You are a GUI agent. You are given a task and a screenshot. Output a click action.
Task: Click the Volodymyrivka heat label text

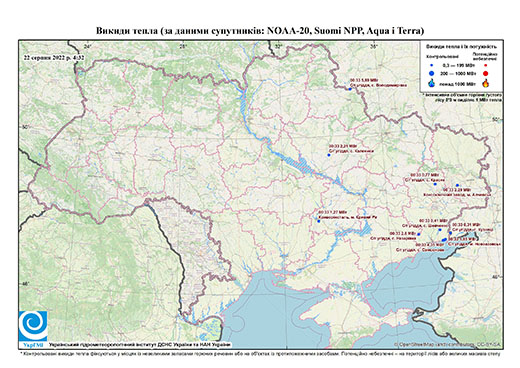click(378, 83)
